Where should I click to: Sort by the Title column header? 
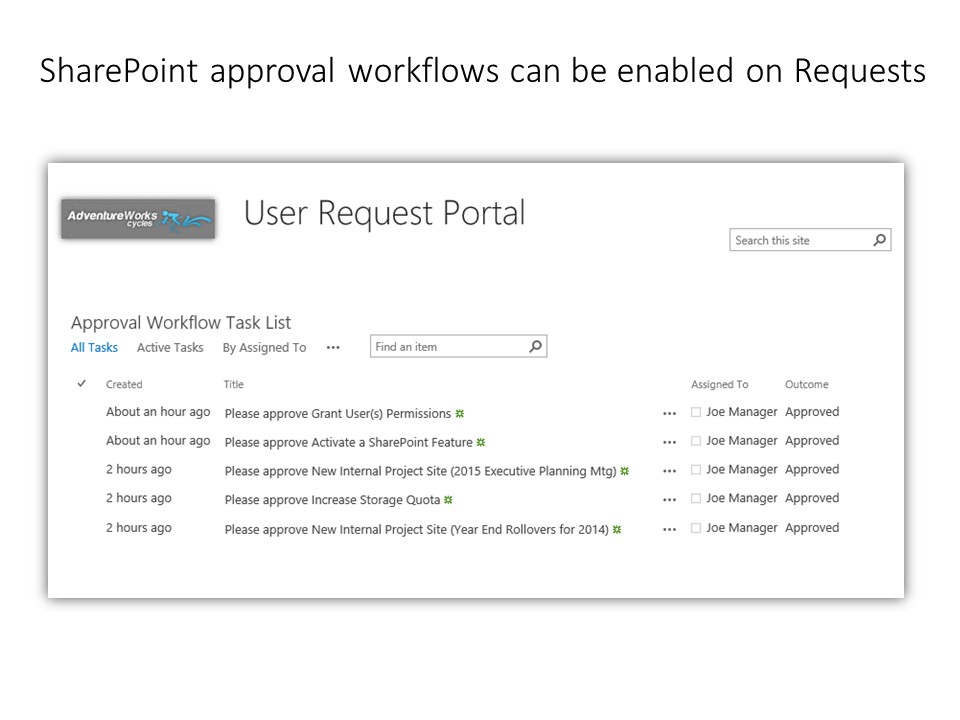click(x=234, y=384)
